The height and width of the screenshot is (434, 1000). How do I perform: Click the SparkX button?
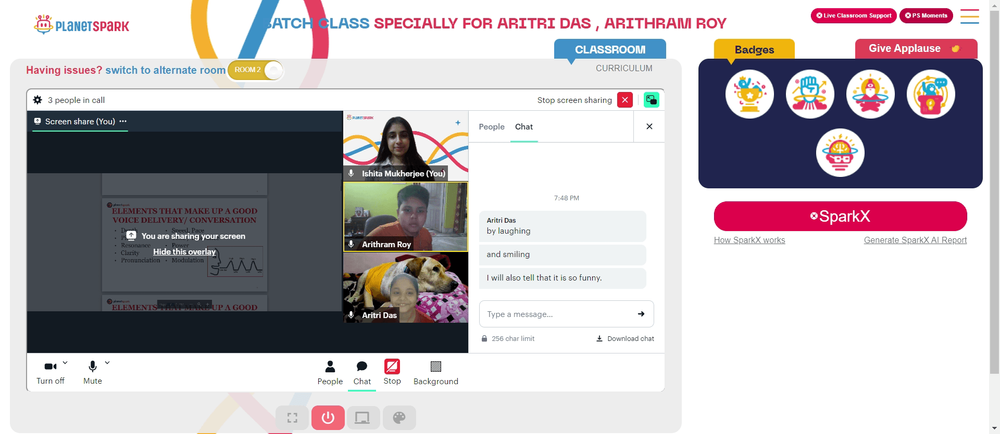tap(840, 216)
